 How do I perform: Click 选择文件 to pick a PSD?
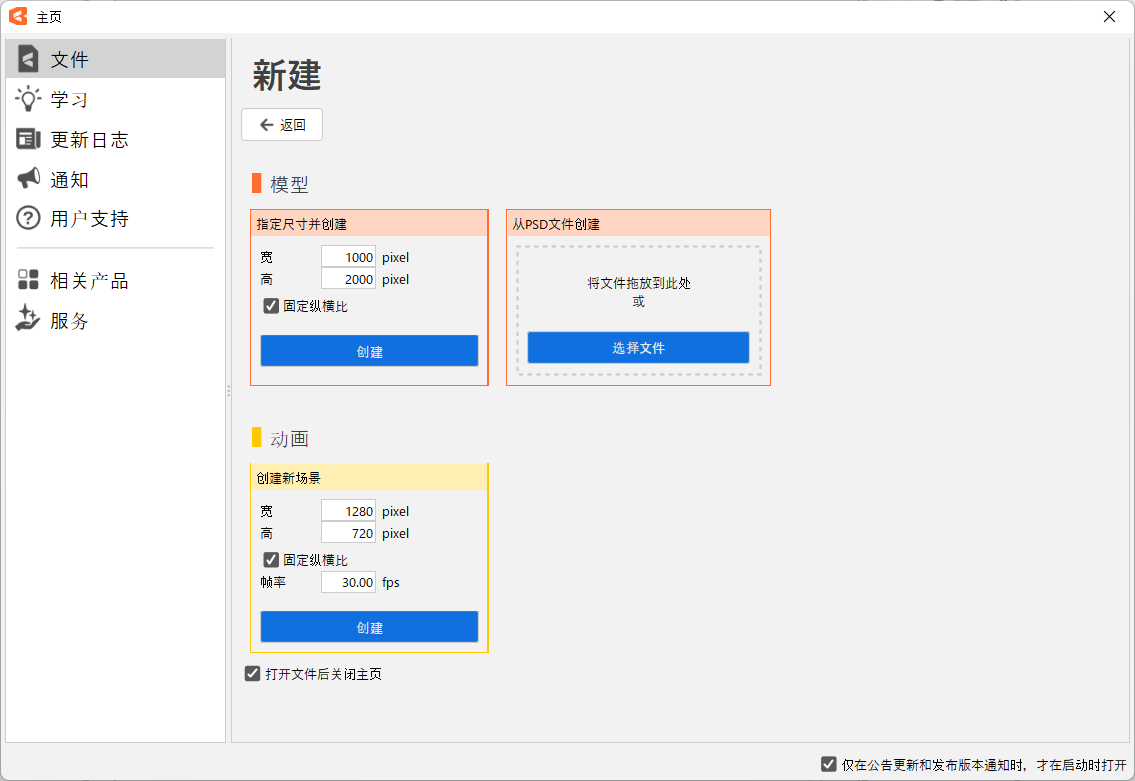pyautogui.click(x=638, y=348)
